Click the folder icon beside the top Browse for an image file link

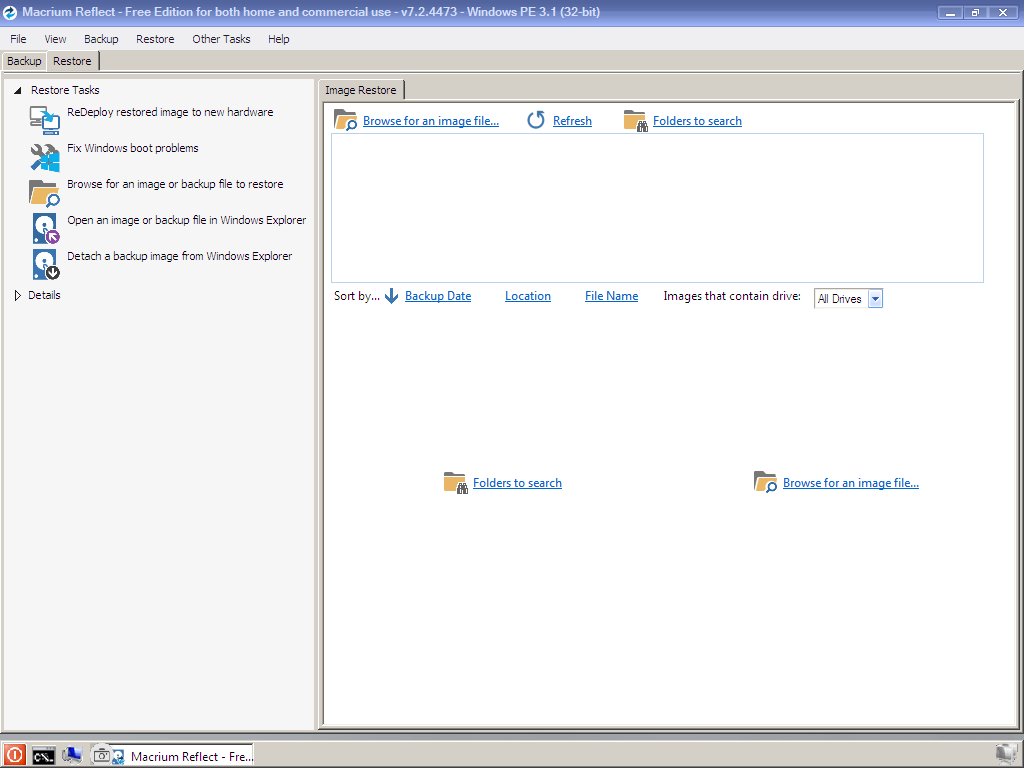[x=345, y=120]
